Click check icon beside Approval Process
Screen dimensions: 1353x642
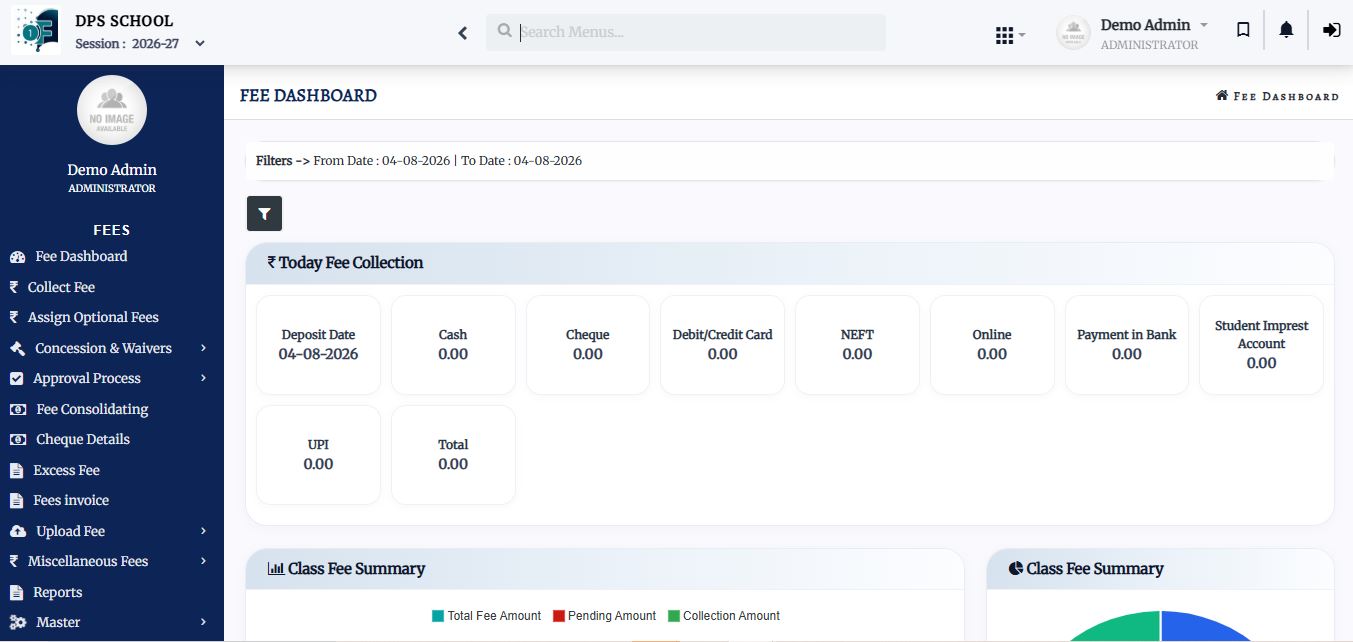click(x=16, y=379)
